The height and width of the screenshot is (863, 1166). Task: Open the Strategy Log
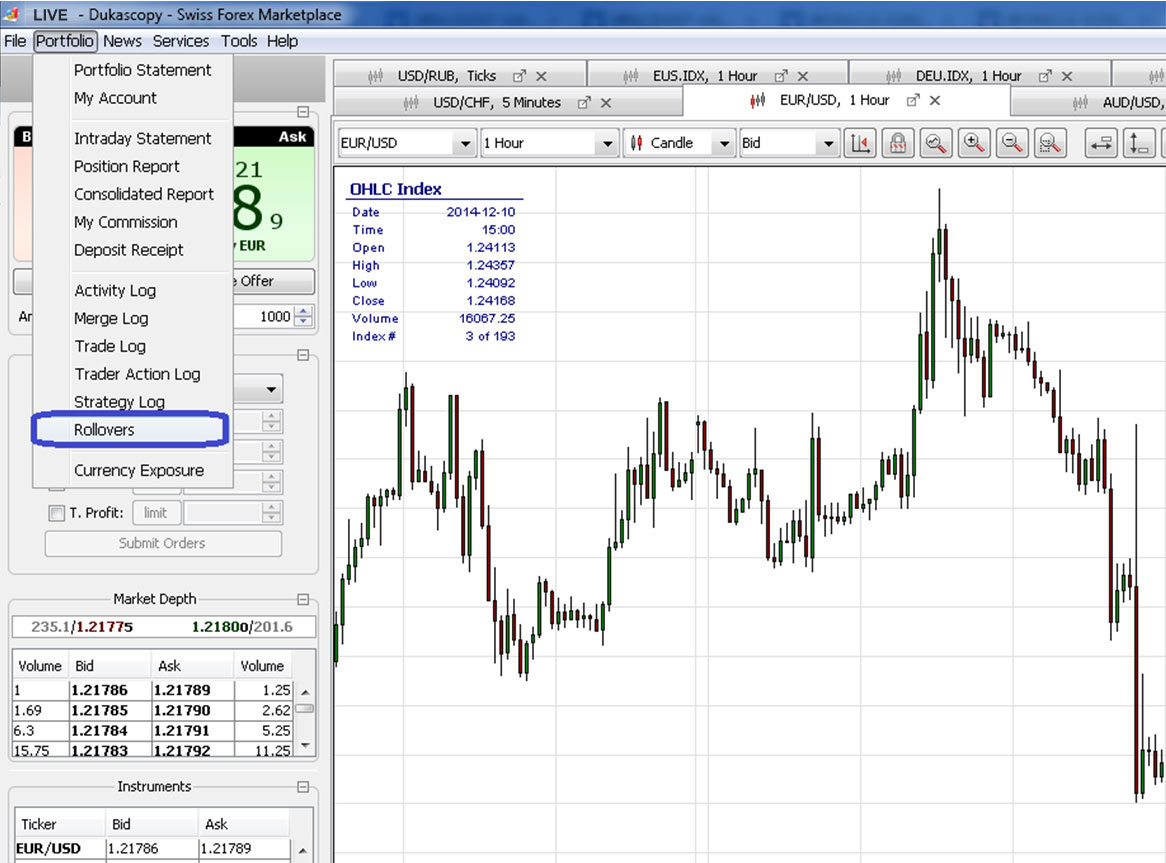pos(119,402)
